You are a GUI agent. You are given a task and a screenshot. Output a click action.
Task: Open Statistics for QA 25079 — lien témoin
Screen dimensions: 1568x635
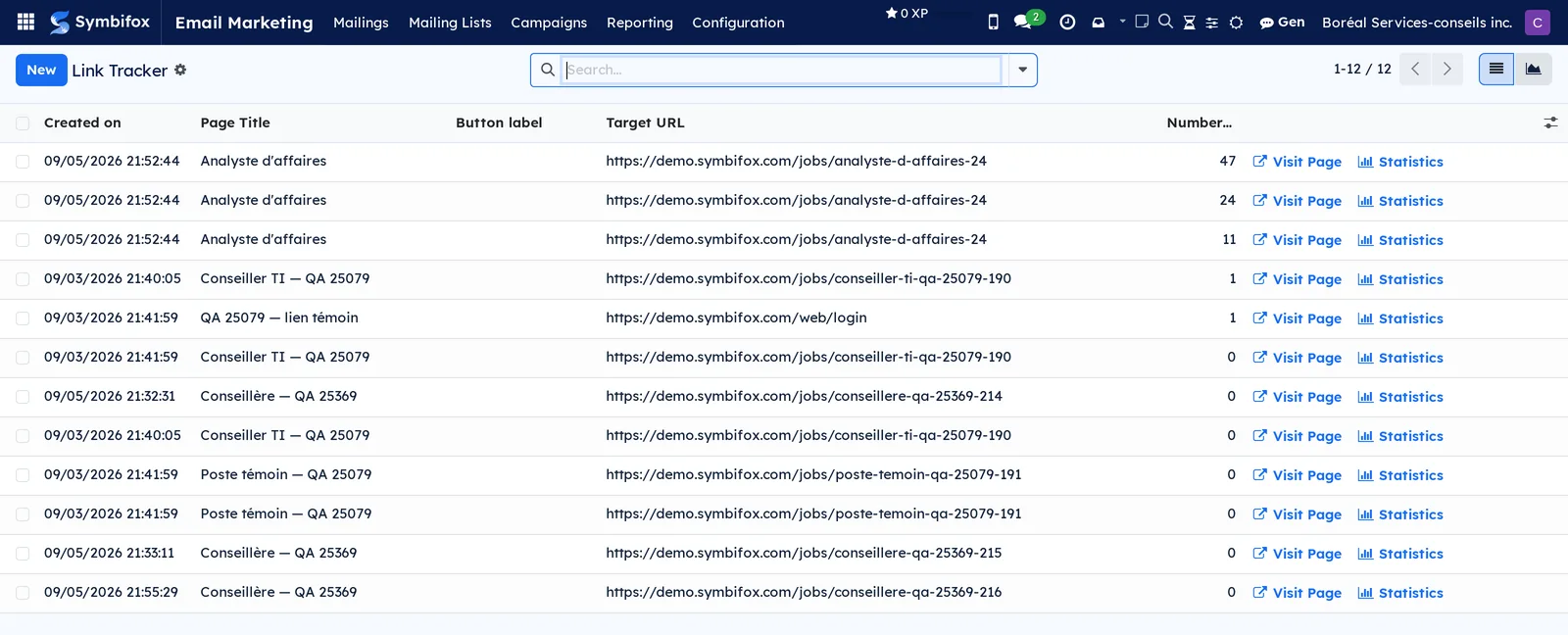[x=1400, y=318]
